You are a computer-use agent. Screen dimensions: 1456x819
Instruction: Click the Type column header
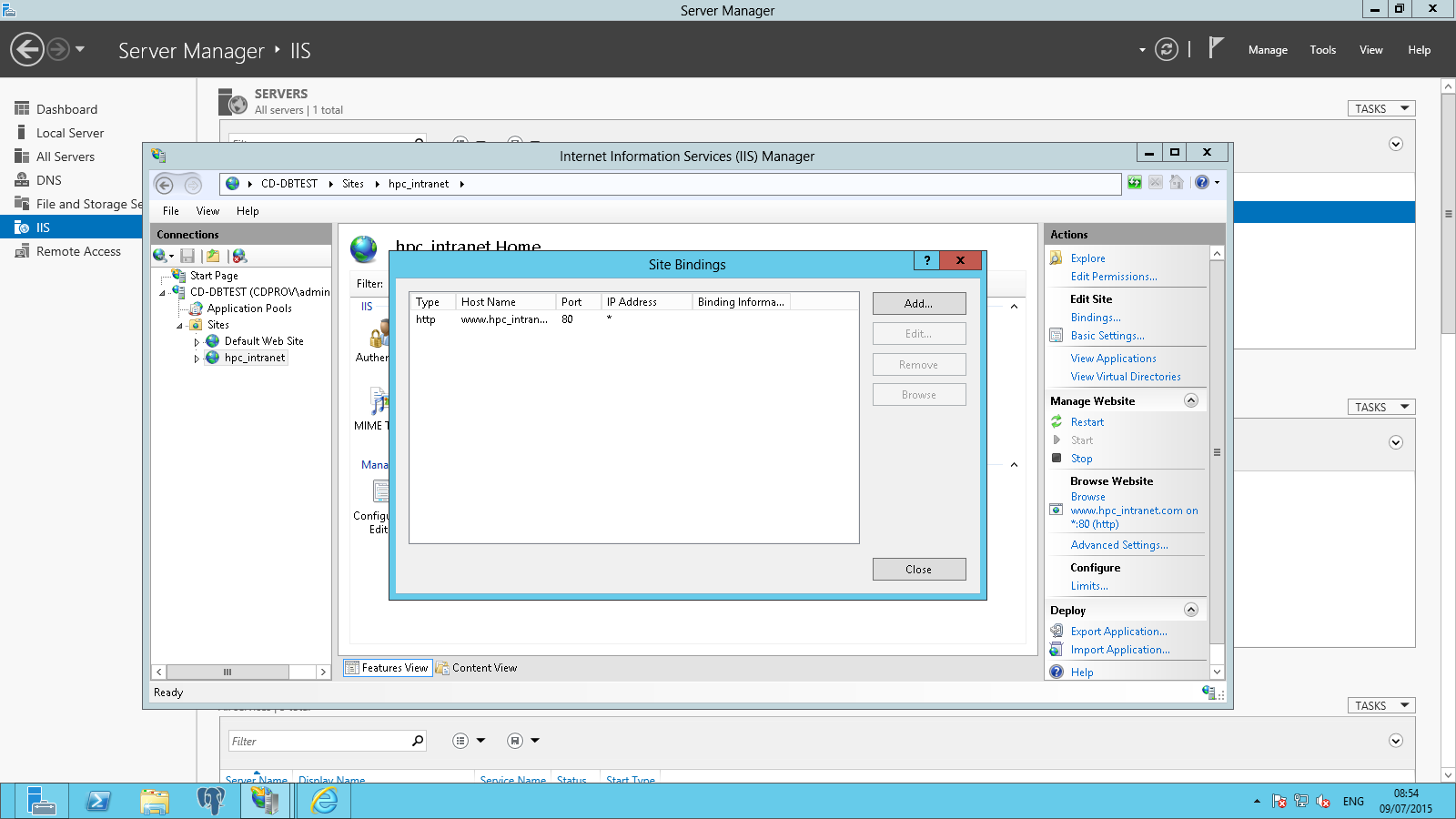pos(432,301)
